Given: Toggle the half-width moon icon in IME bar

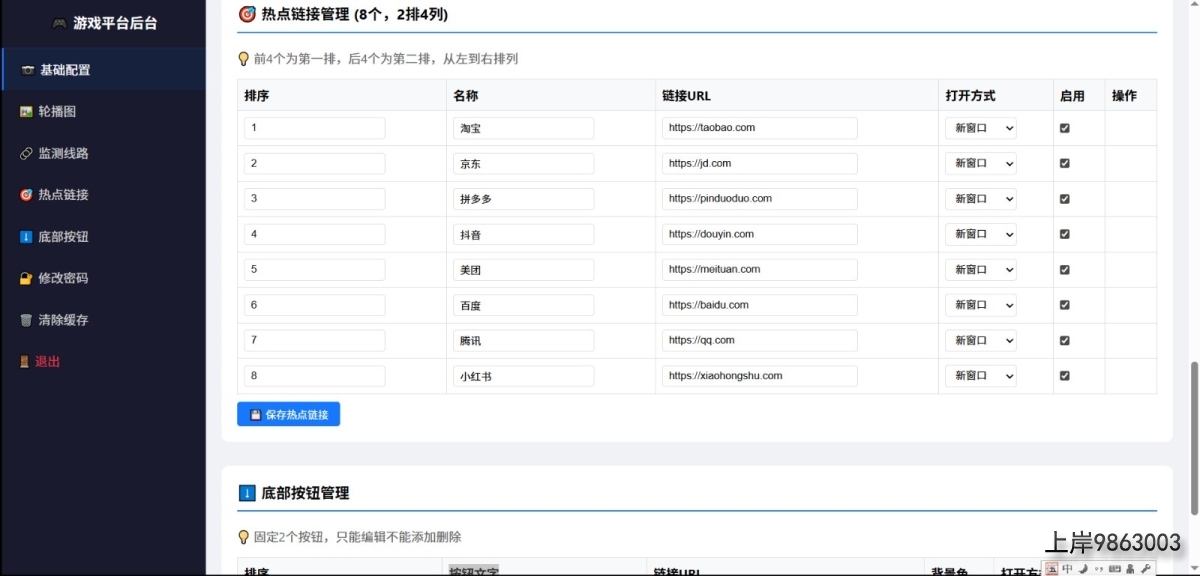Looking at the screenshot, I should (x=1083, y=568).
